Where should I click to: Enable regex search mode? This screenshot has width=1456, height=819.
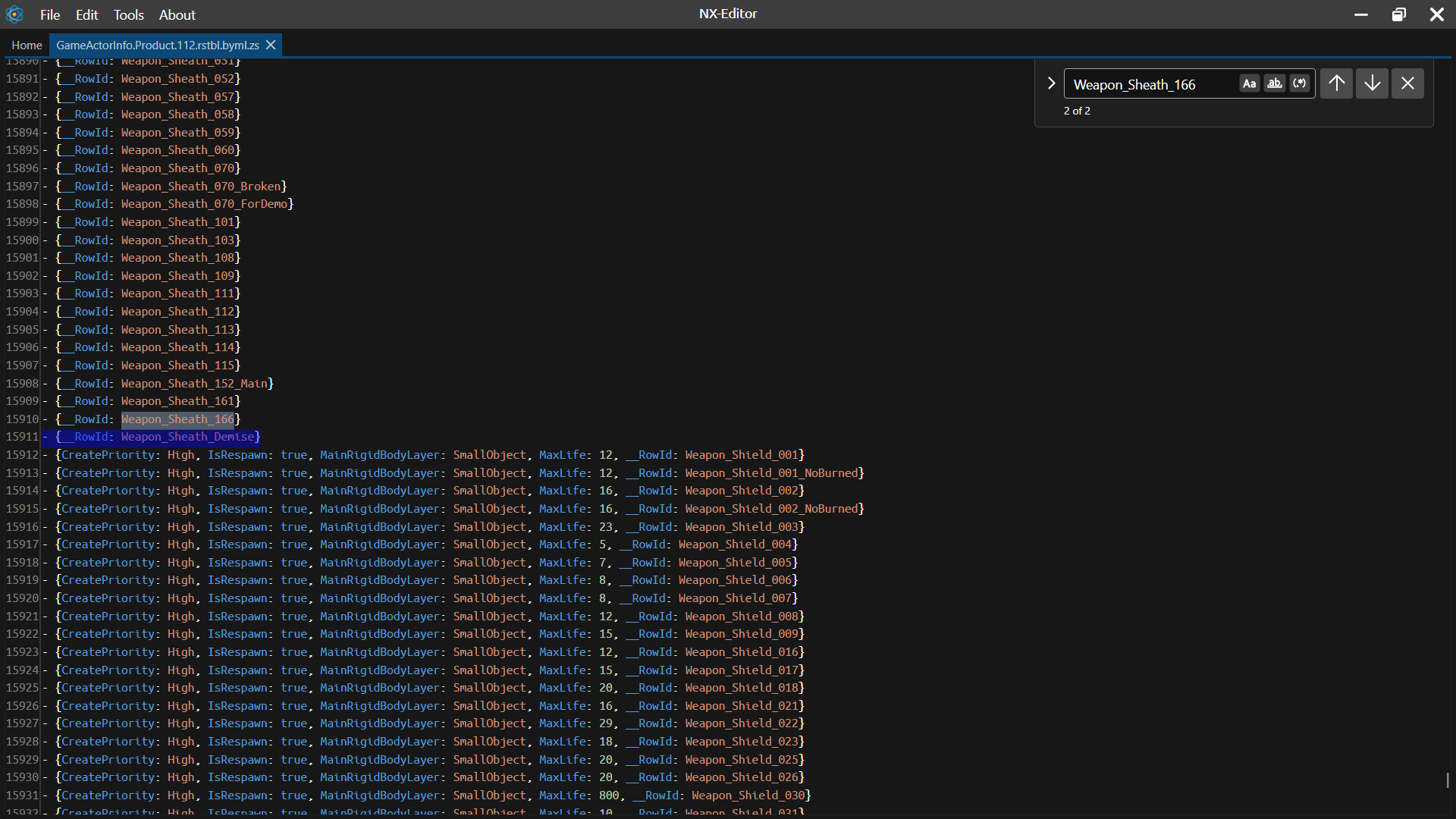[1300, 83]
